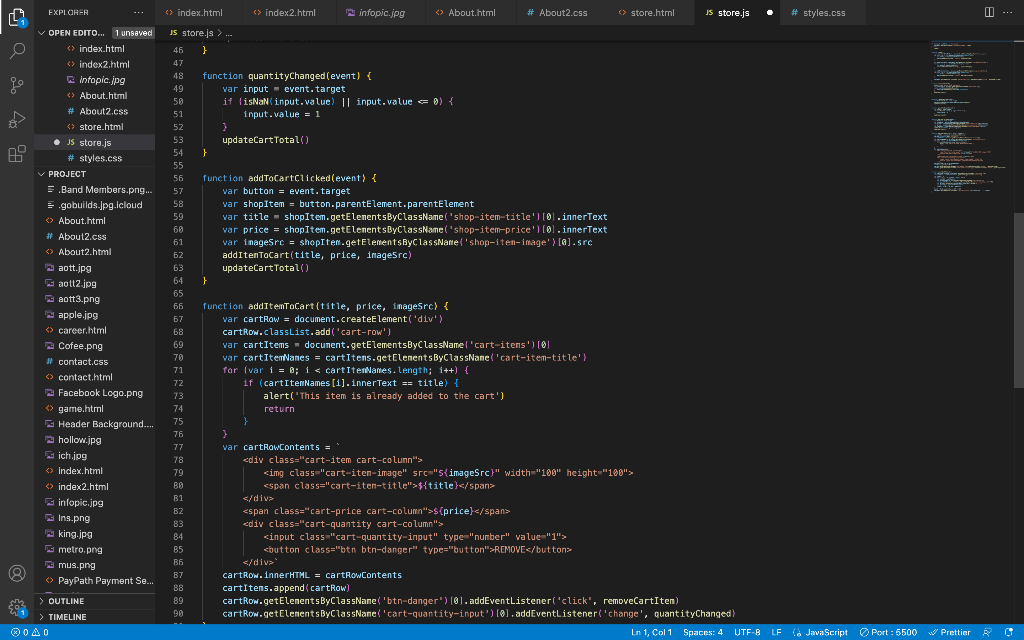Open the Search panel in the activity bar

click(x=15, y=50)
